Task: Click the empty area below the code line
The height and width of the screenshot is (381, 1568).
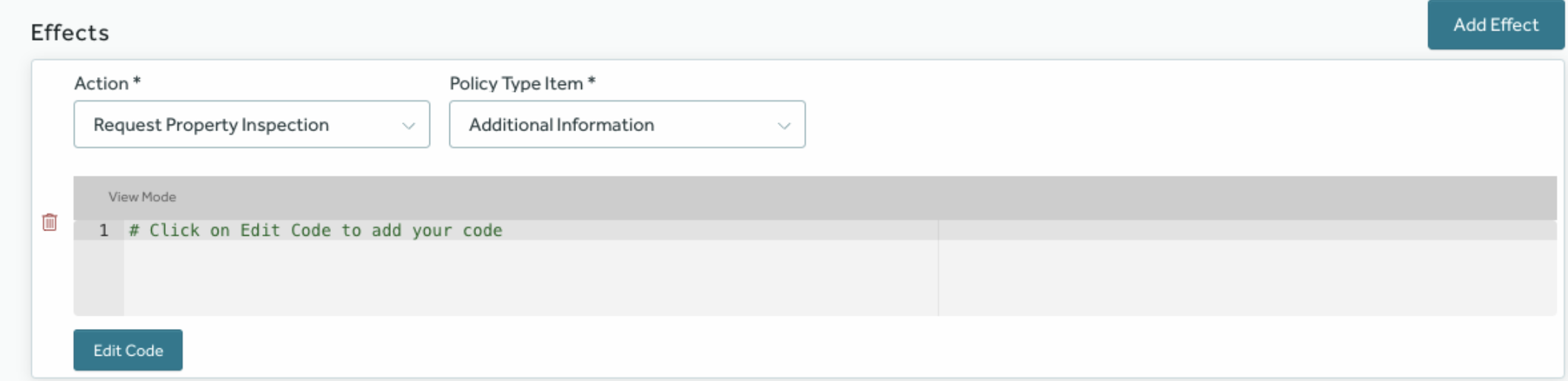Action: (518, 278)
